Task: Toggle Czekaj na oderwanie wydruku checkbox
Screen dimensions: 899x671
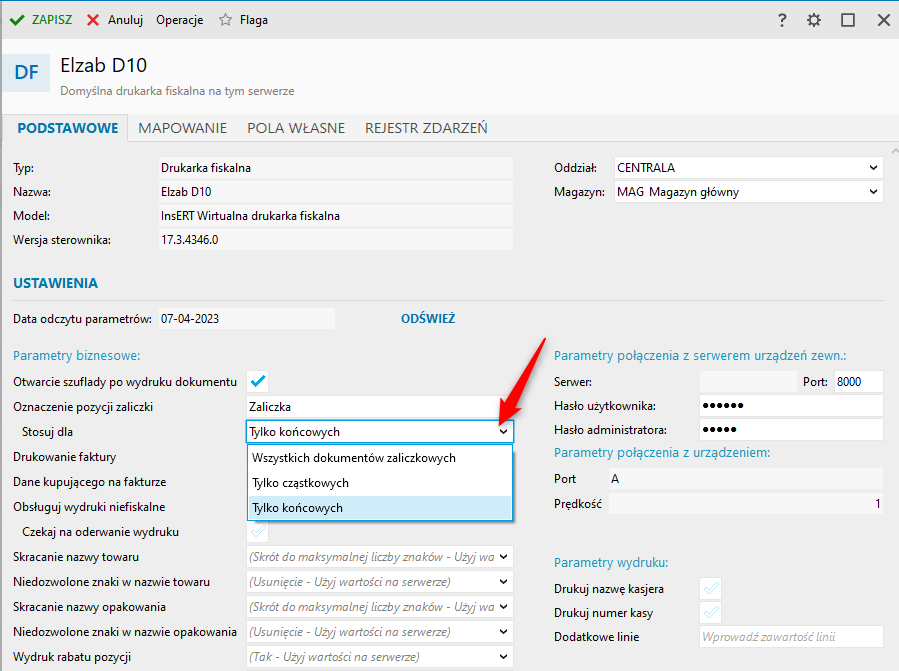Action: [x=258, y=532]
